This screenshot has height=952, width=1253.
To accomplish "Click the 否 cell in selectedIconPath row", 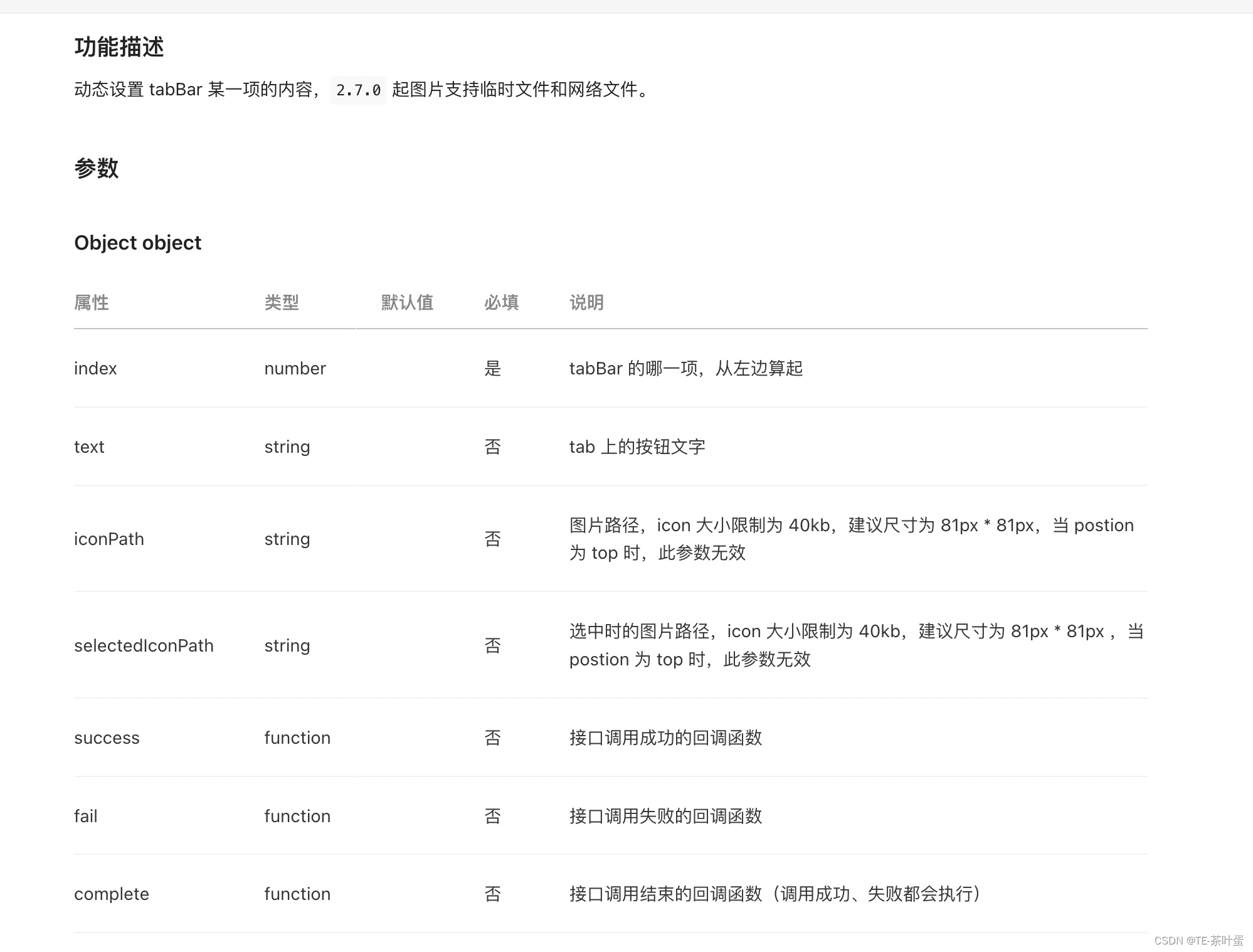I will pos(493,645).
